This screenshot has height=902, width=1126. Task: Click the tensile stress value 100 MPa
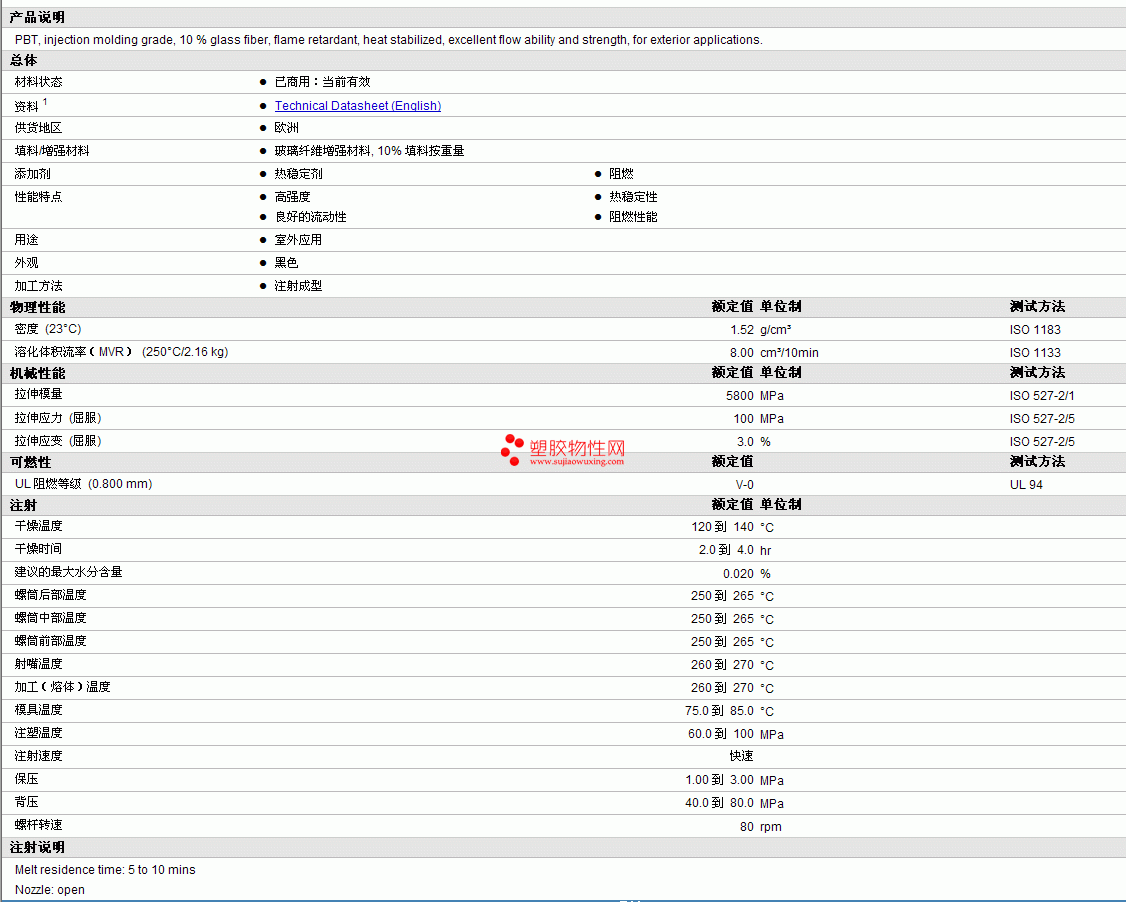tap(758, 419)
